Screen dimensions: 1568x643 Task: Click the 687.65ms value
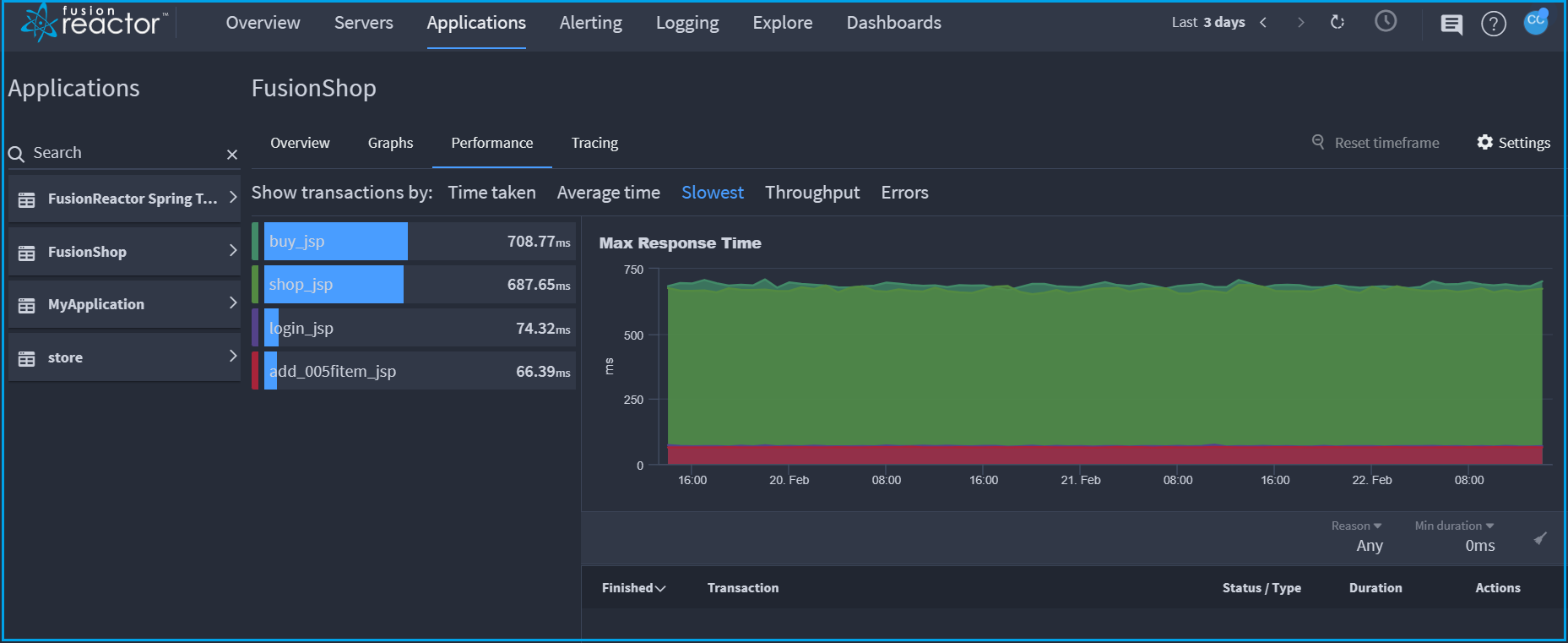pos(539,285)
